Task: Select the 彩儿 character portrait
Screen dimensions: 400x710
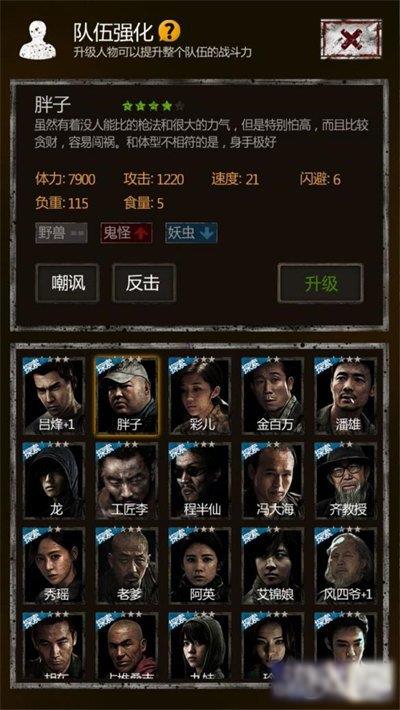Action: click(x=200, y=396)
